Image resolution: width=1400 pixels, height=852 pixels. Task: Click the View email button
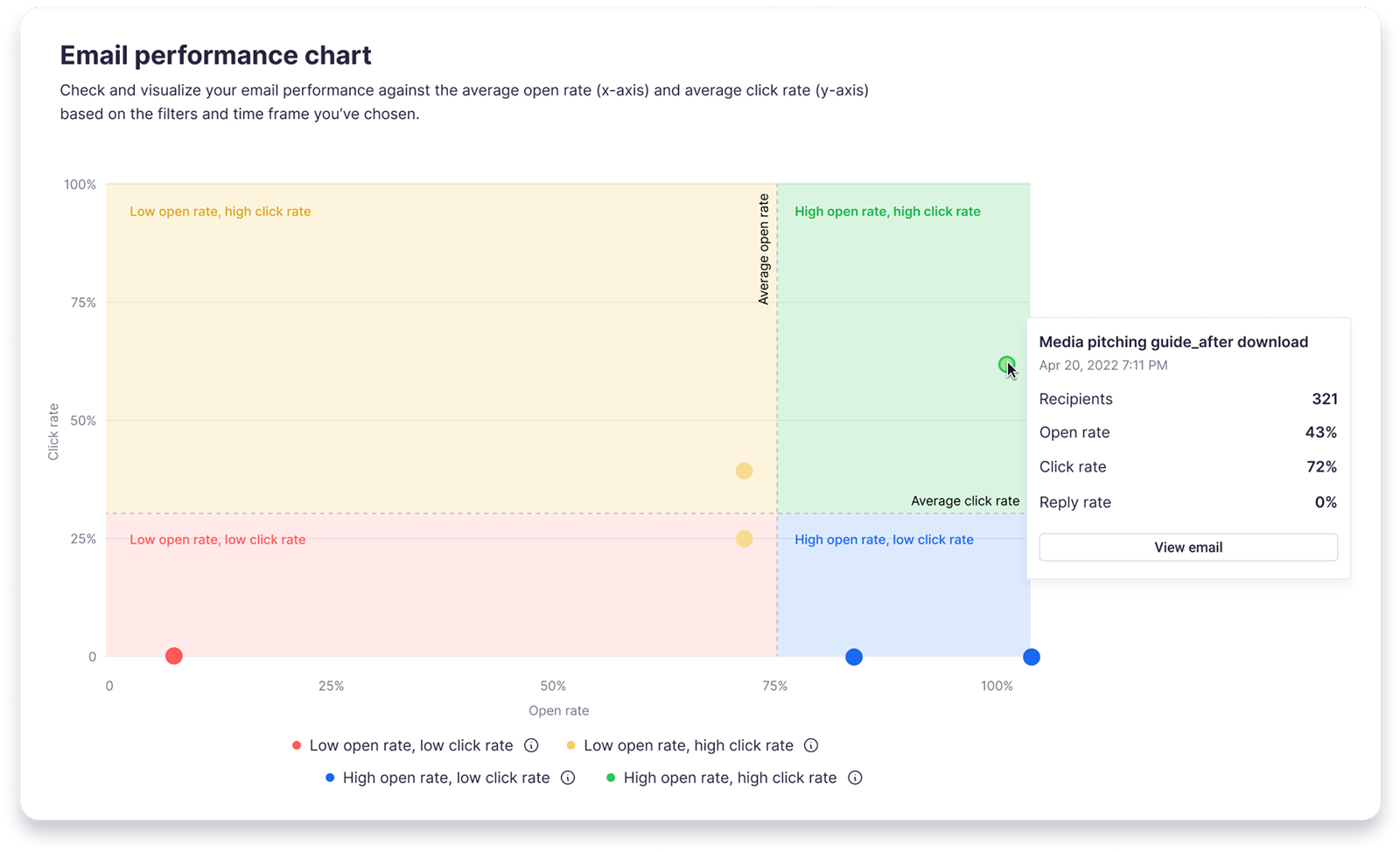(x=1188, y=547)
